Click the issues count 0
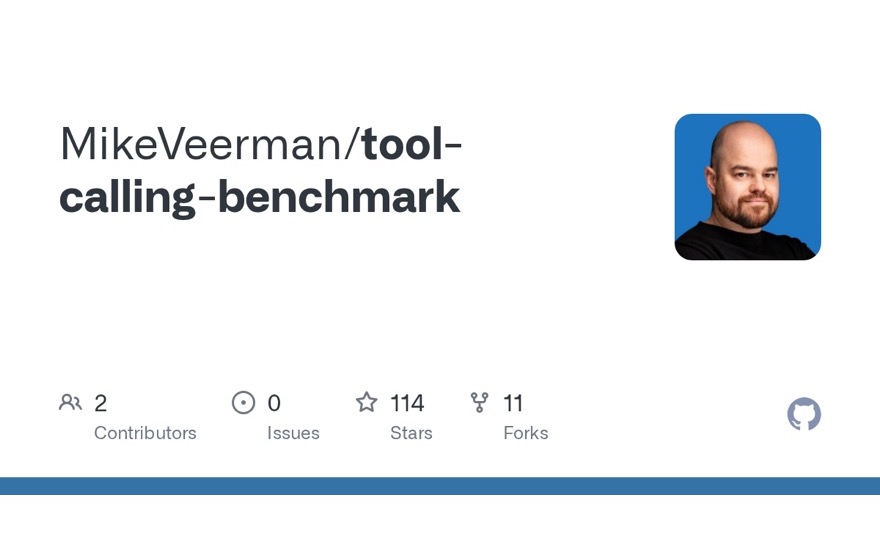 (x=274, y=403)
